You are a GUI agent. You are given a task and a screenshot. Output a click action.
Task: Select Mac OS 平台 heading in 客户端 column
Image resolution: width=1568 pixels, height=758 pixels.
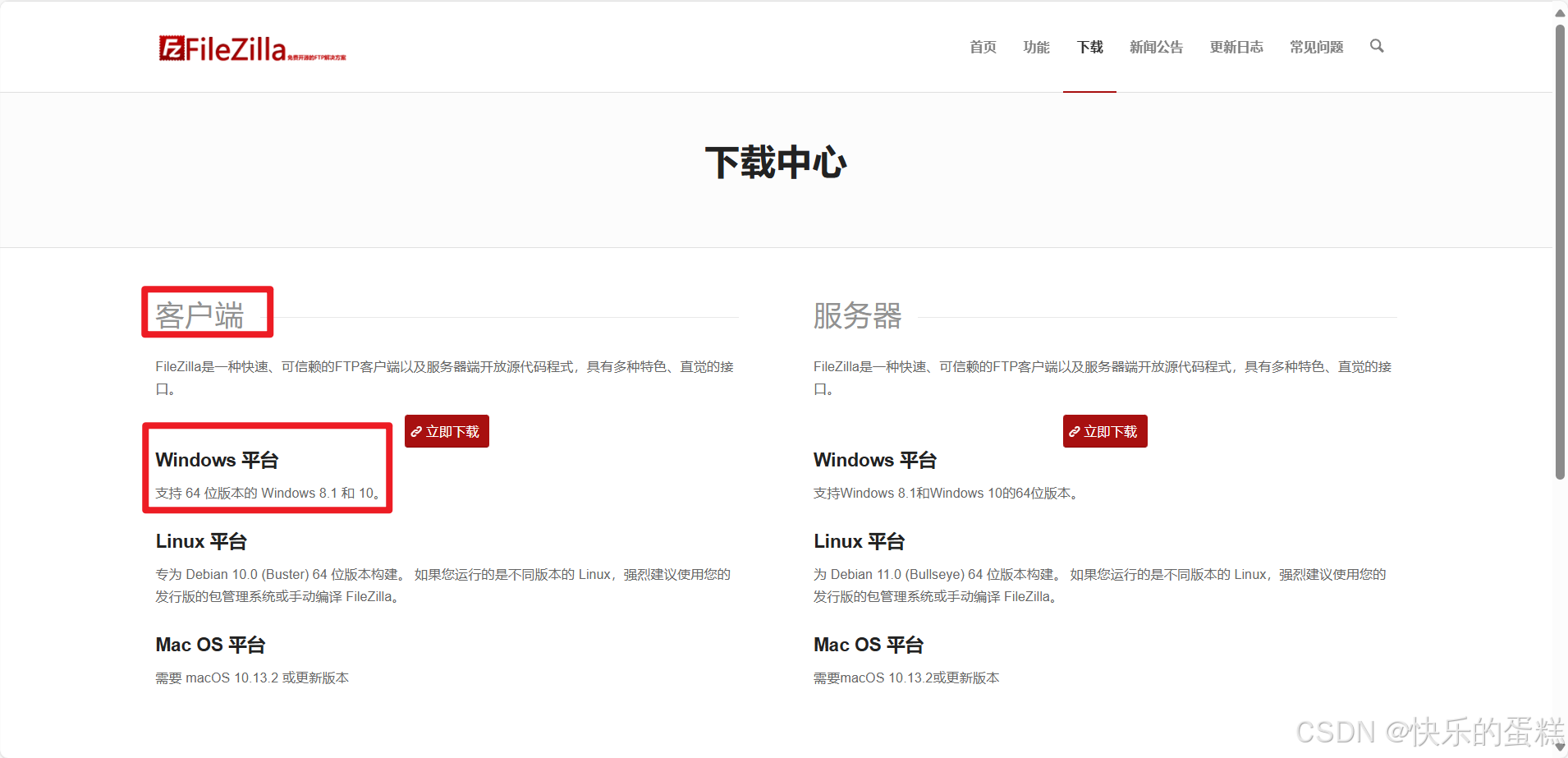pyautogui.click(x=210, y=645)
